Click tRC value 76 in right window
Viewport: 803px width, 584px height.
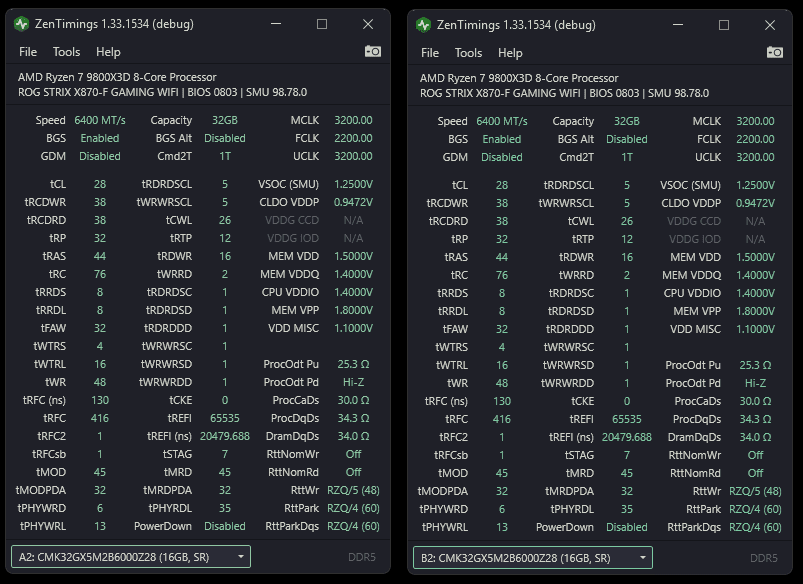[502, 275]
